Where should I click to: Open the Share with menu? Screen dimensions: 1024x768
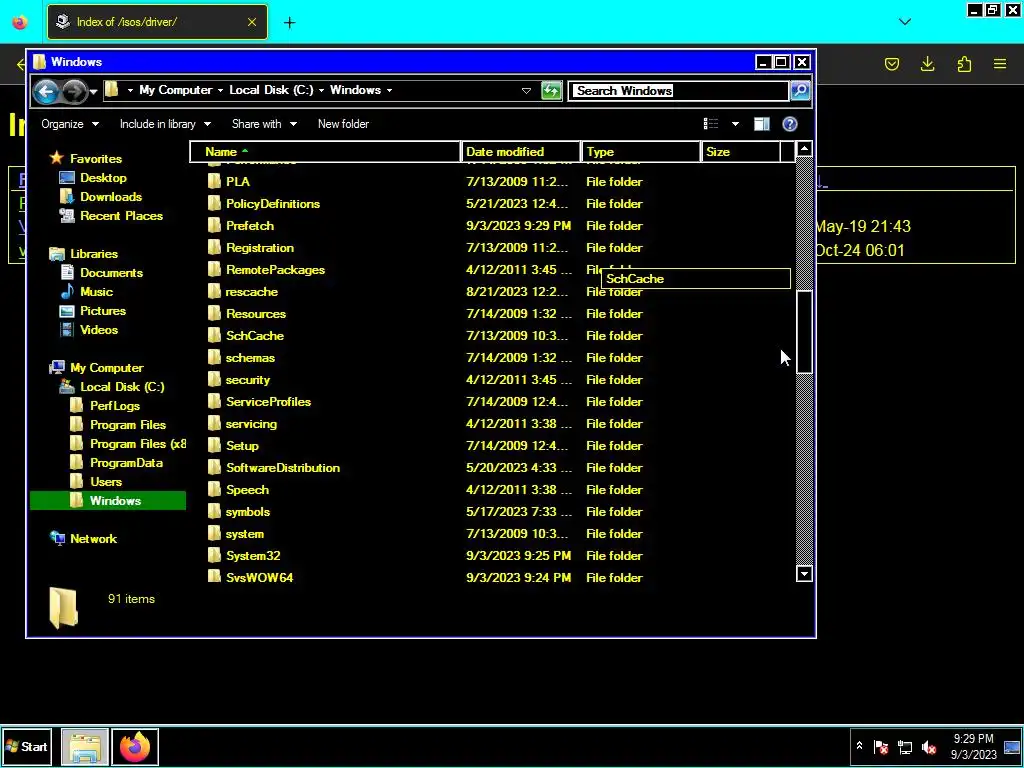coord(264,124)
